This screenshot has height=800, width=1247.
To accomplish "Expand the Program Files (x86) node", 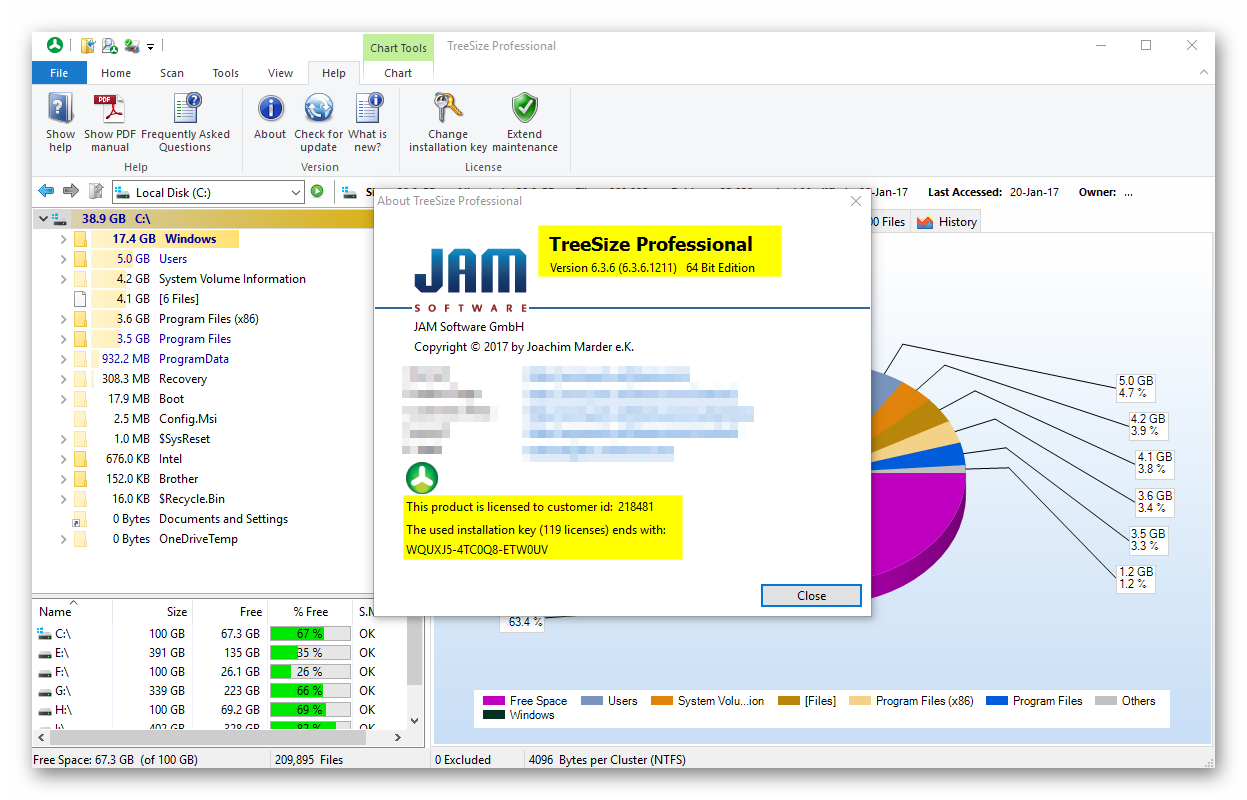I will [x=63, y=319].
